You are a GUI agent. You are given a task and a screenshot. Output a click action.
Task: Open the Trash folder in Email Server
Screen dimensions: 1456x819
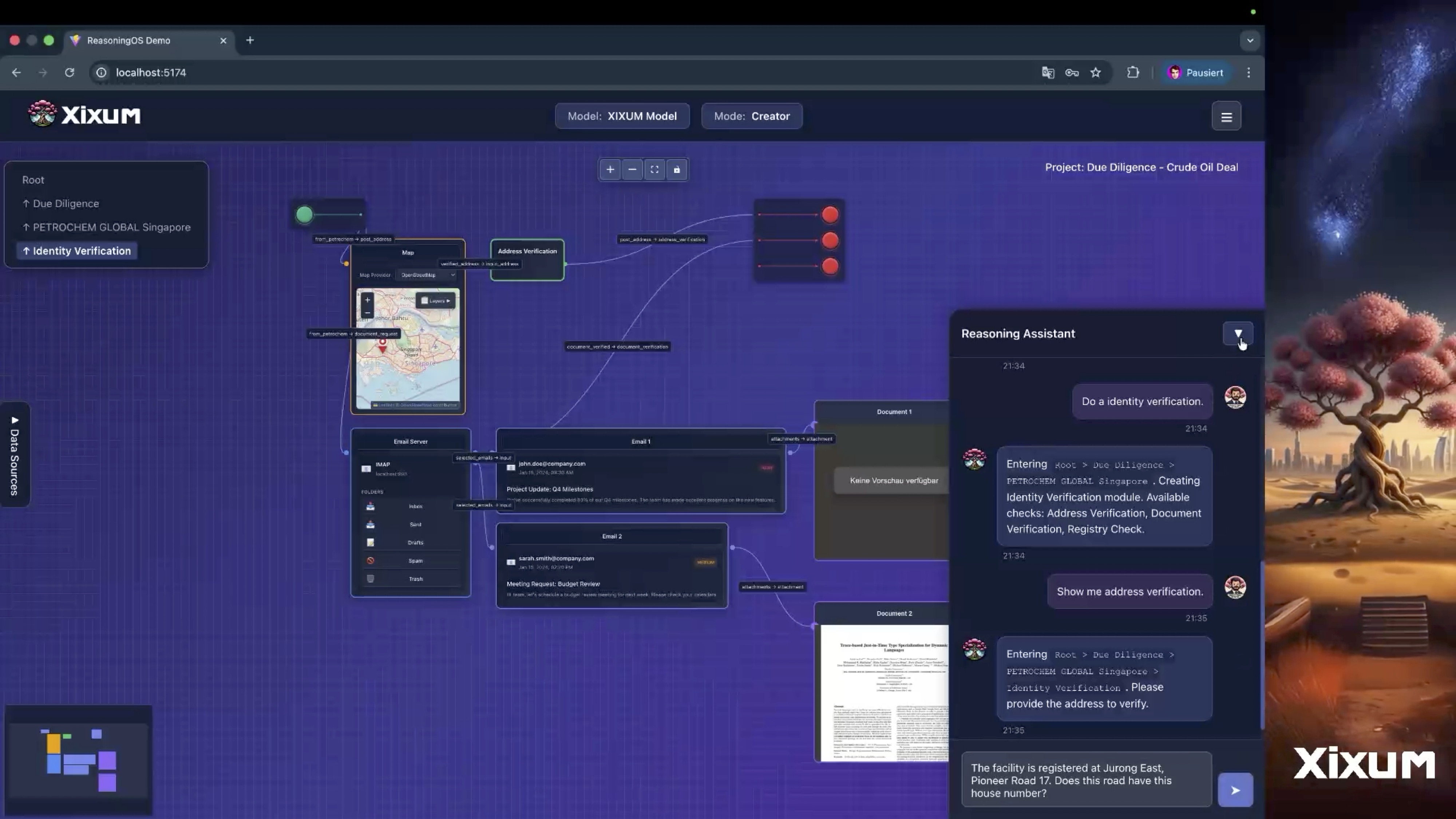(x=411, y=579)
